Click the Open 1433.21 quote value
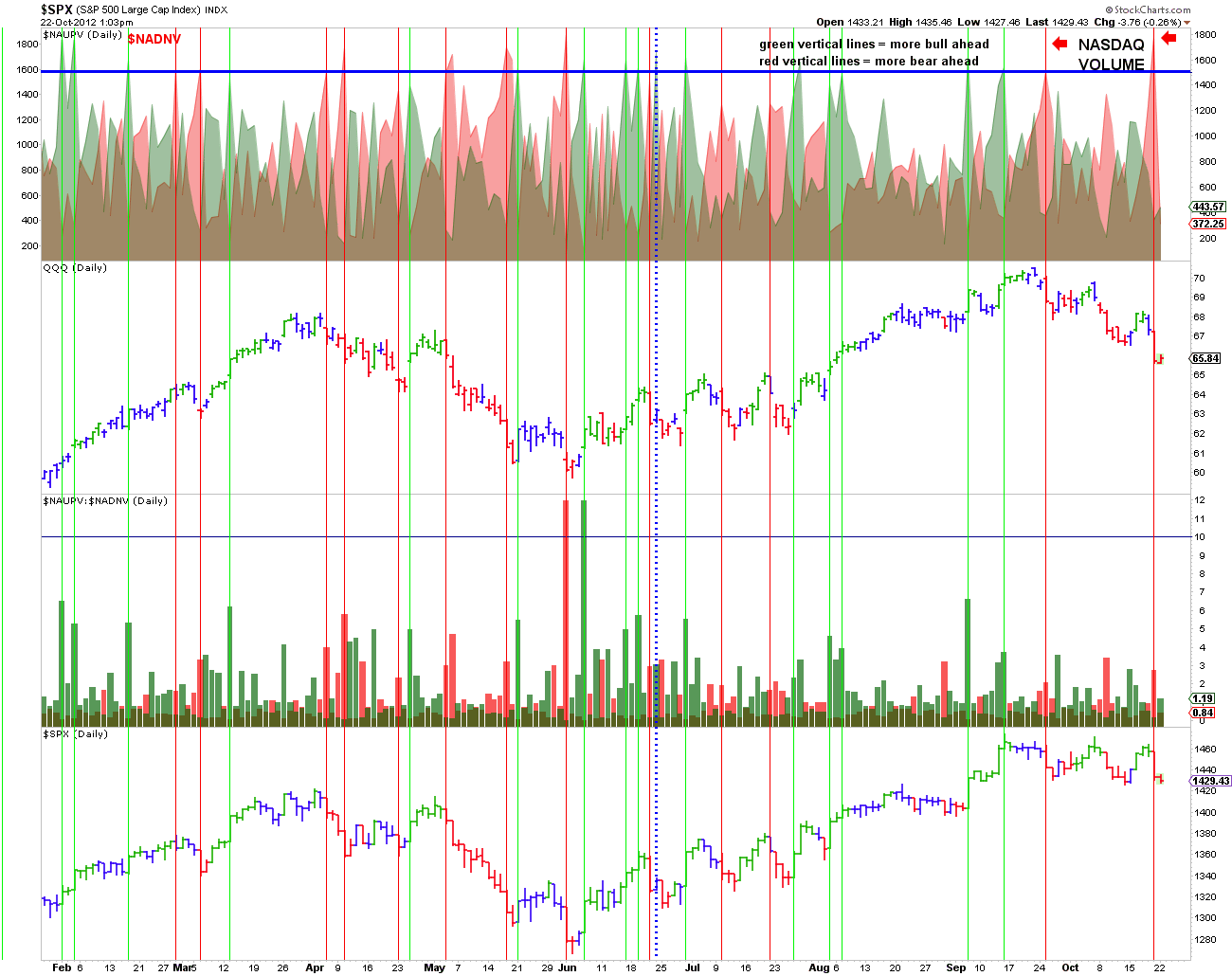This screenshot has width=1232, height=976. point(848,22)
